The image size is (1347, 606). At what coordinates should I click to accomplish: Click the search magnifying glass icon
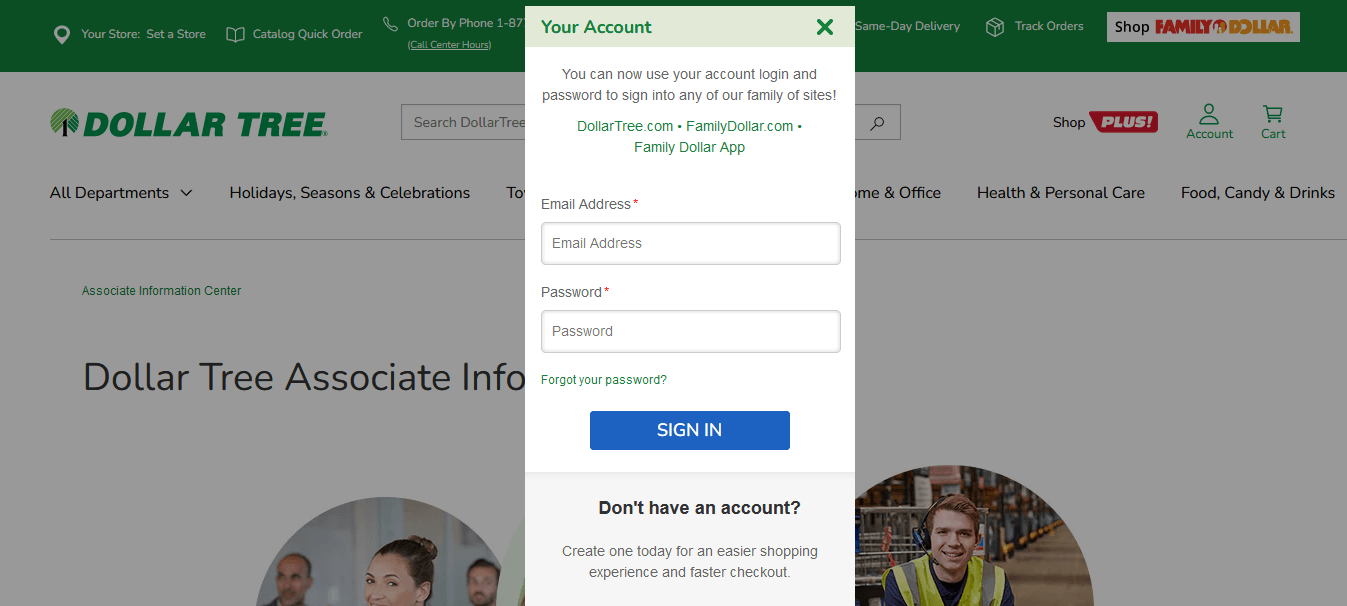(x=877, y=123)
